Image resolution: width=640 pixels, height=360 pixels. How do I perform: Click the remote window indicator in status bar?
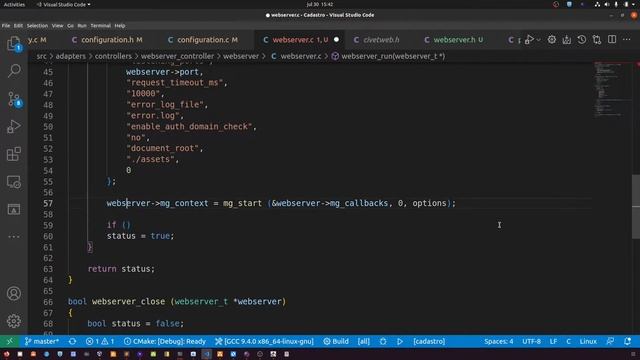point(9,341)
